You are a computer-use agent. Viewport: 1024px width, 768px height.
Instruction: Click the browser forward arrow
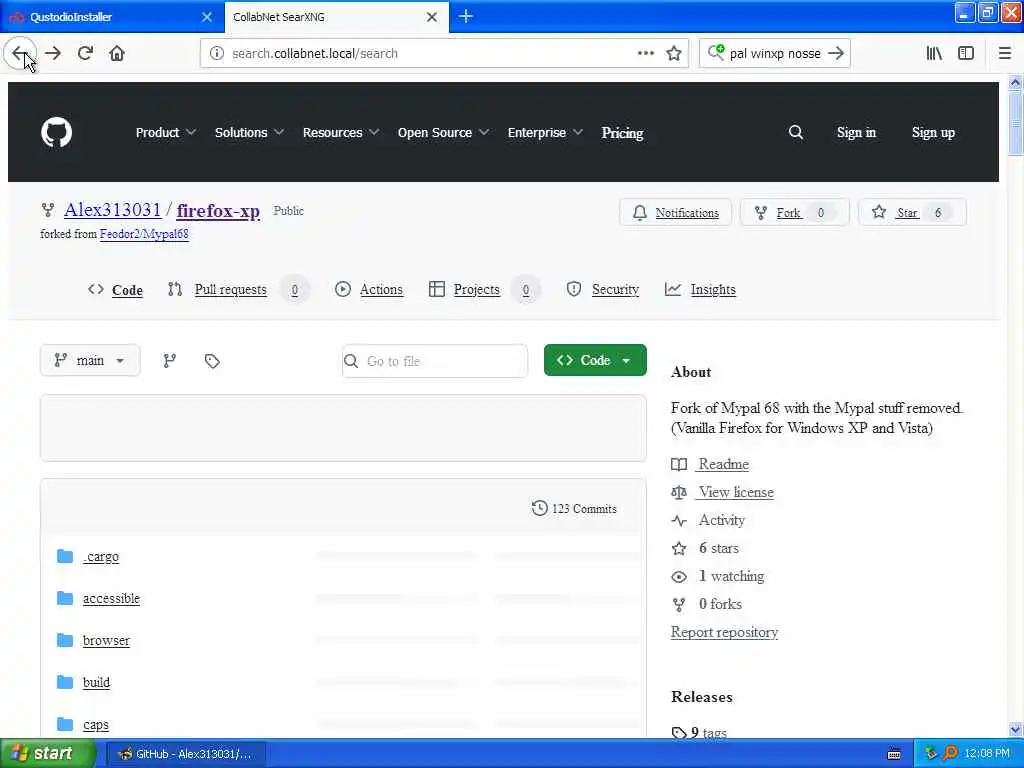[53, 53]
